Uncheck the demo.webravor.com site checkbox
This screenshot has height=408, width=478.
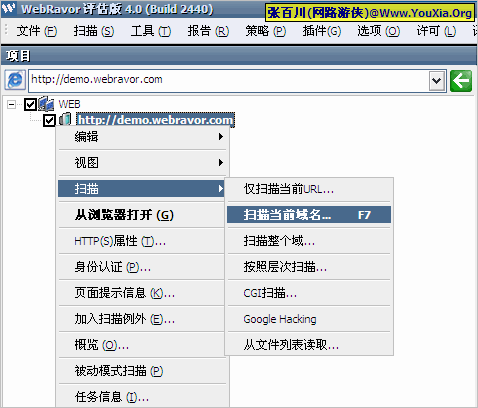pos(49,120)
